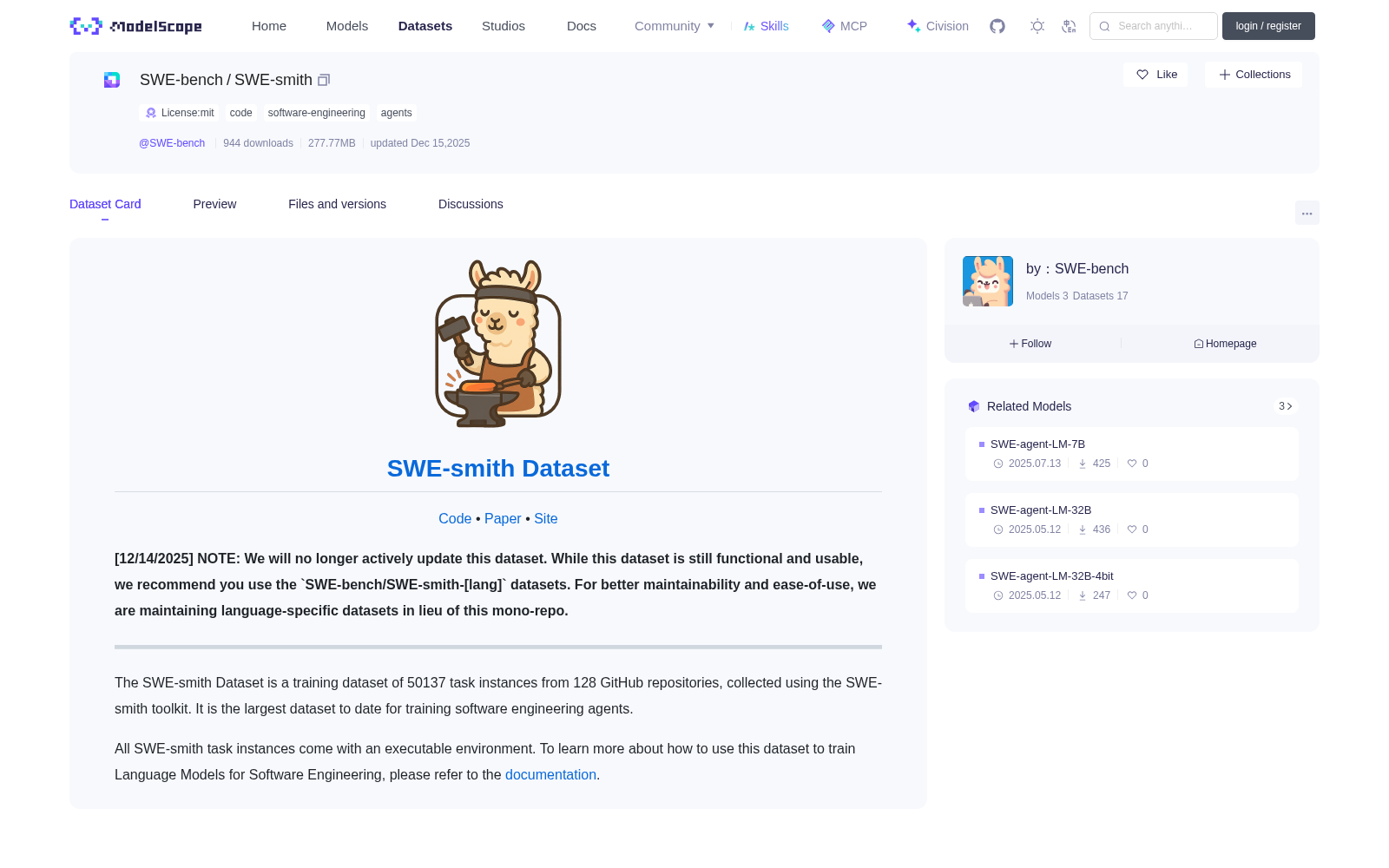The image size is (1389, 868).
Task: Go to the Home nav item
Action: (269, 26)
